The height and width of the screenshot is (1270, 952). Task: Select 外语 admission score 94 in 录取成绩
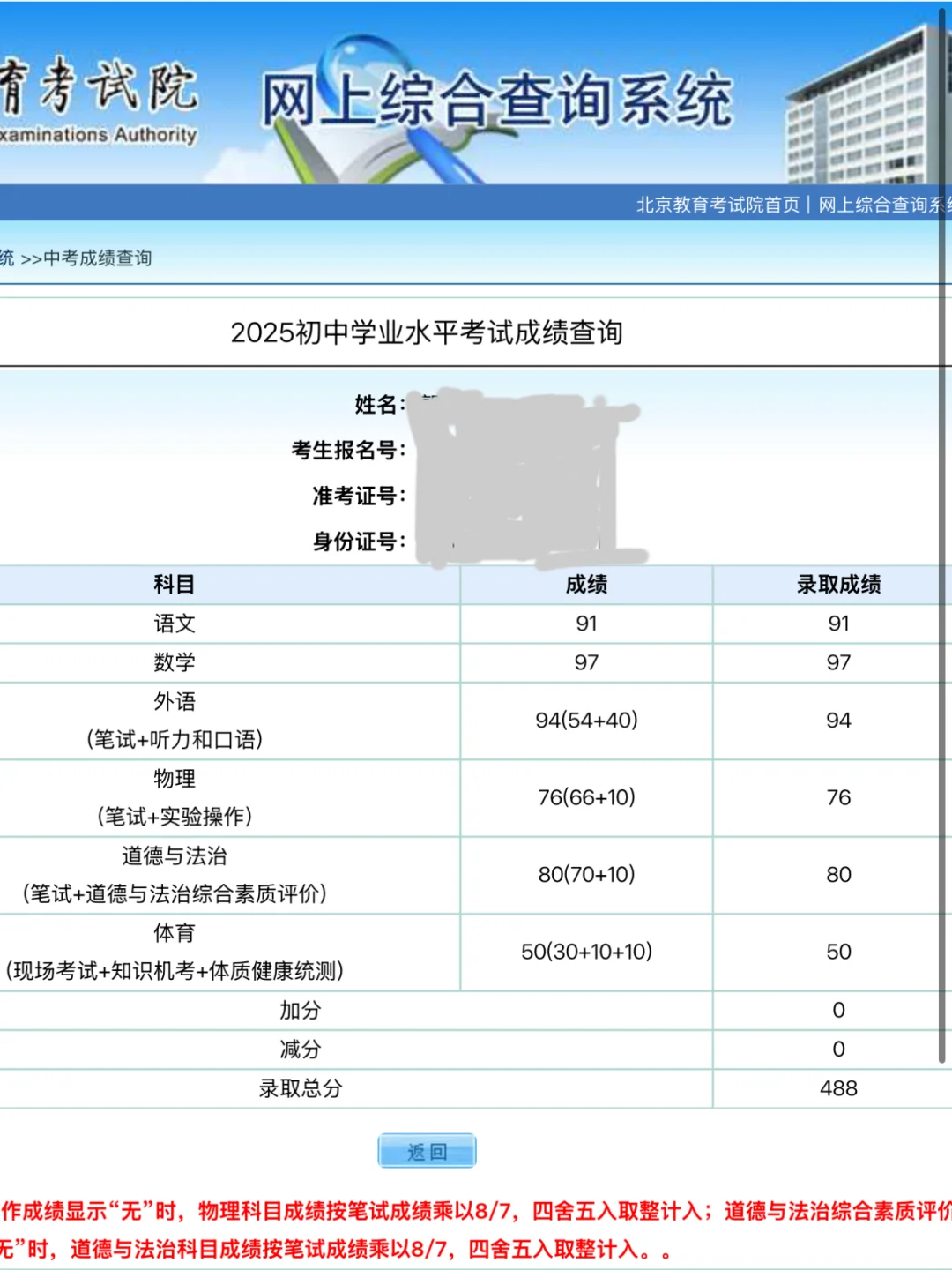pyautogui.click(x=839, y=721)
